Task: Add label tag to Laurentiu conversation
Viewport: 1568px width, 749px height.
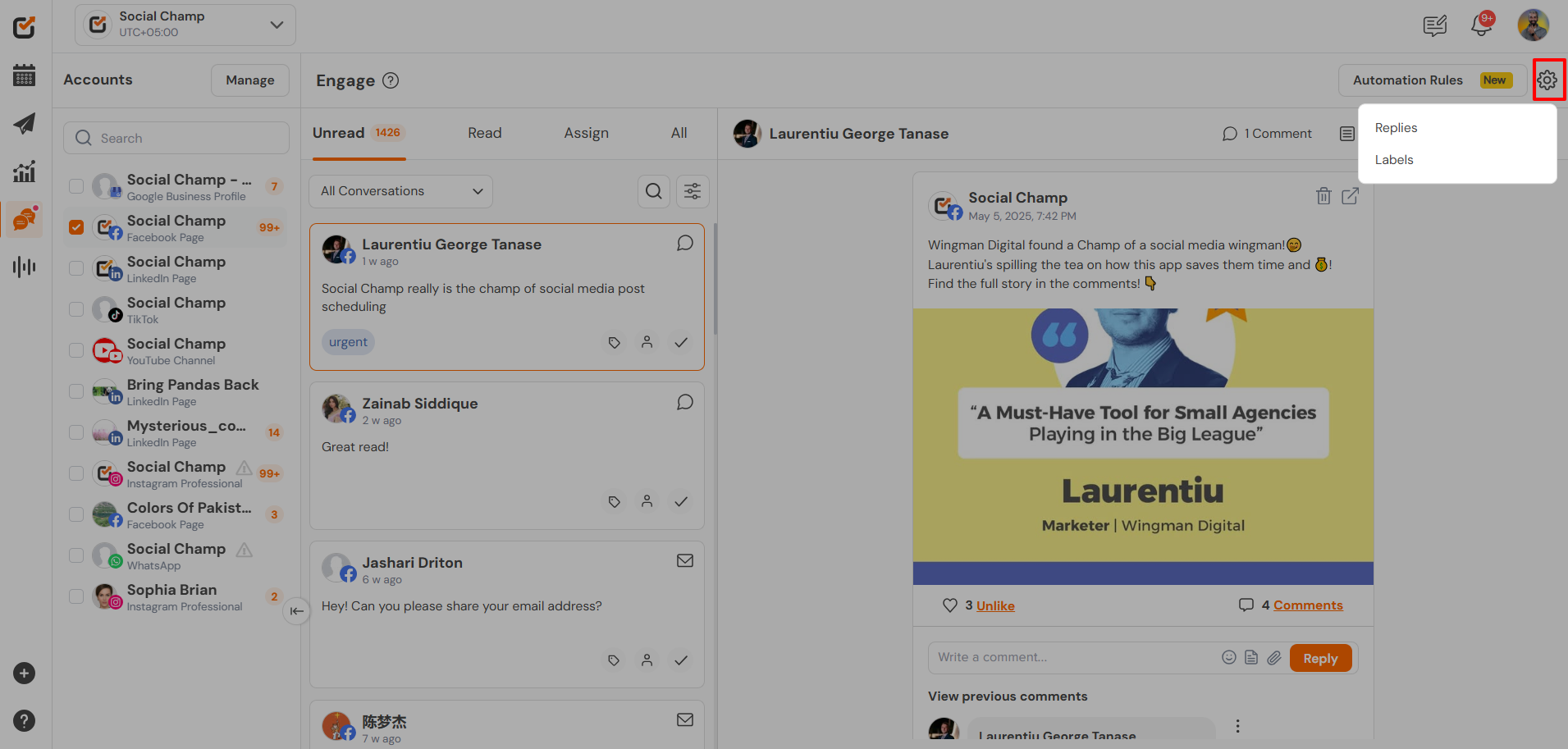Action: pos(614,343)
